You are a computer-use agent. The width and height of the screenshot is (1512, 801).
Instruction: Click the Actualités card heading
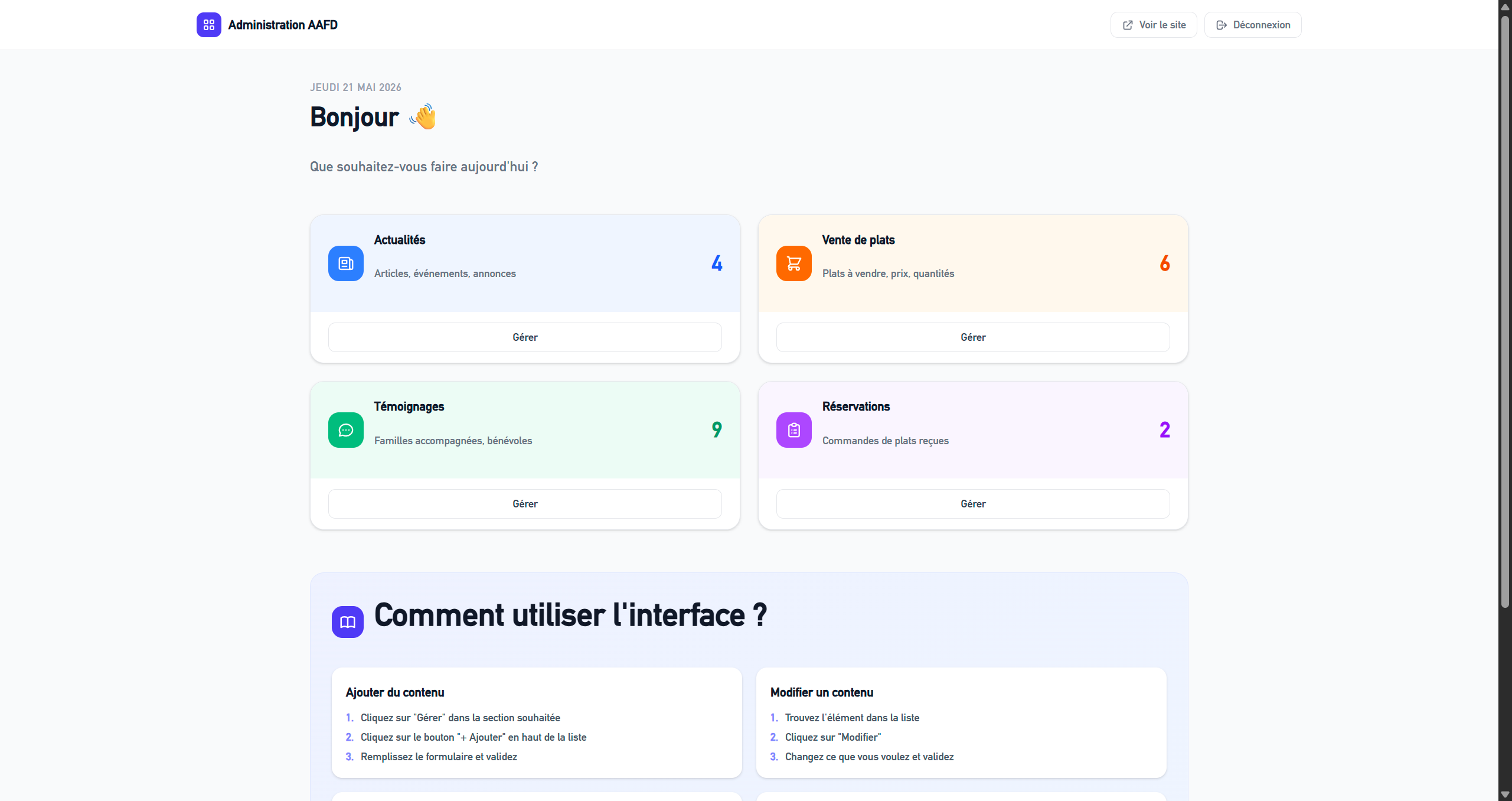(x=400, y=240)
